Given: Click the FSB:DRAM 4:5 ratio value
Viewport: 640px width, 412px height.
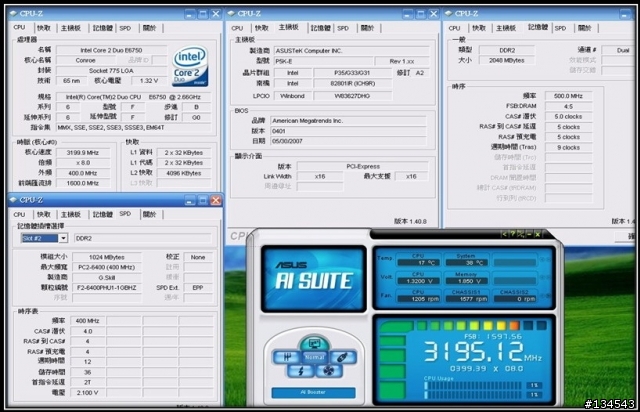Looking at the screenshot, I should coord(568,106).
